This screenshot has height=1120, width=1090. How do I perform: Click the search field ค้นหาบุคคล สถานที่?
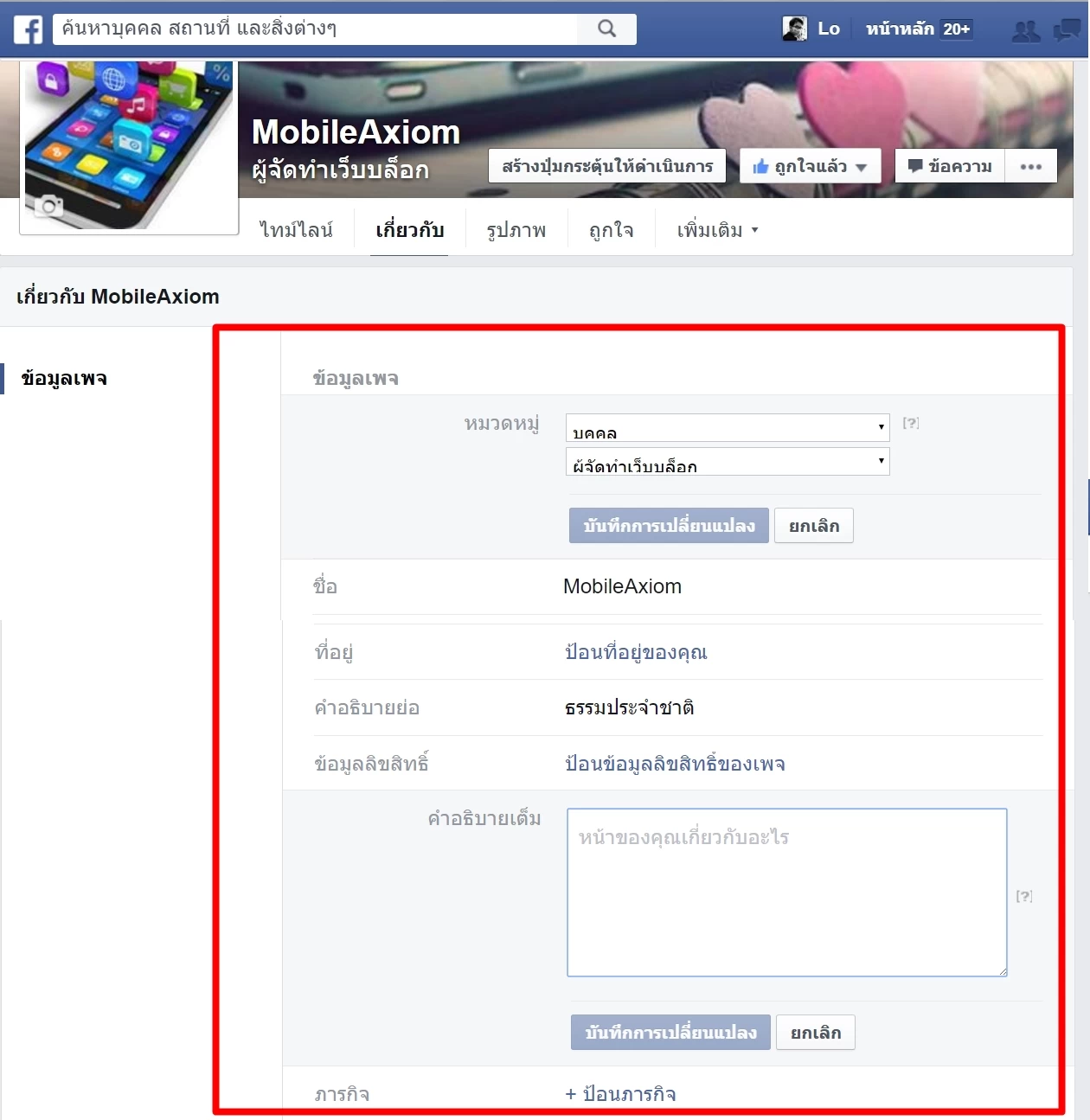pyautogui.click(x=315, y=29)
